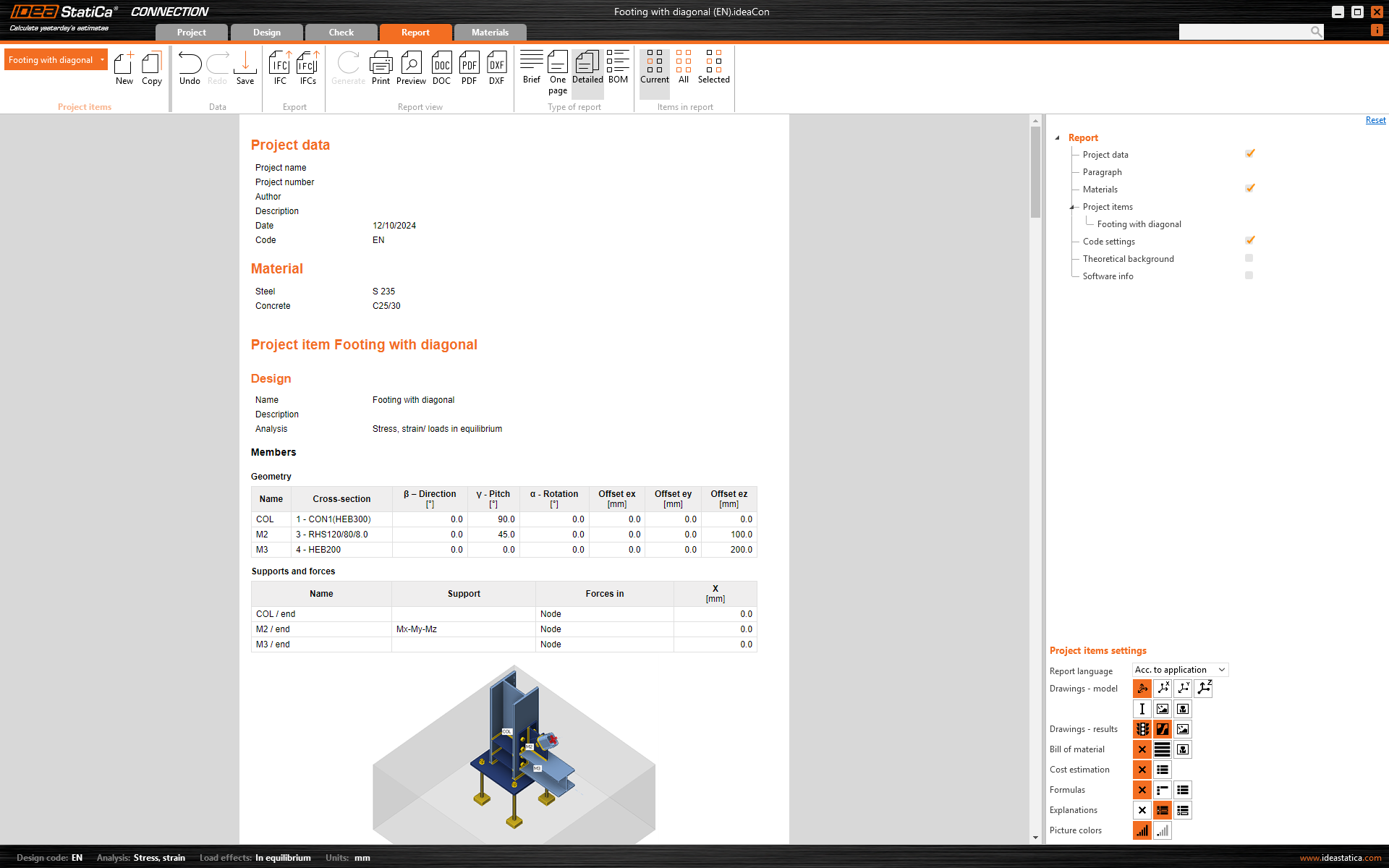Viewport: 1389px width, 868px height.
Task: Save the project with Save icon
Action: (245, 68)
